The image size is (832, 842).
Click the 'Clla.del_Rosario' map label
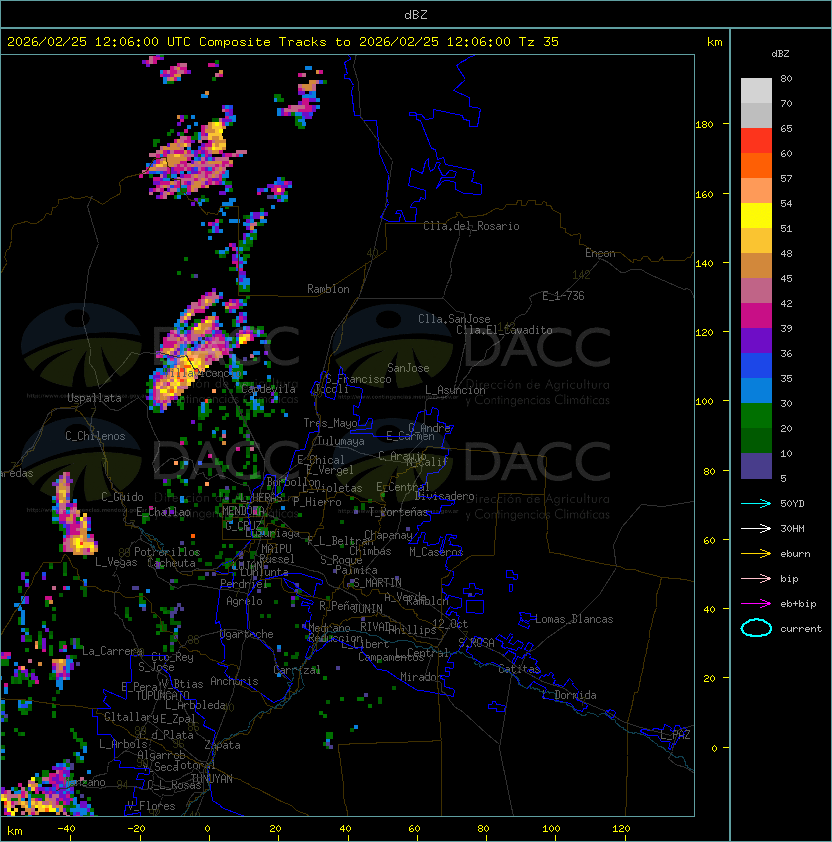pos(471,226)
